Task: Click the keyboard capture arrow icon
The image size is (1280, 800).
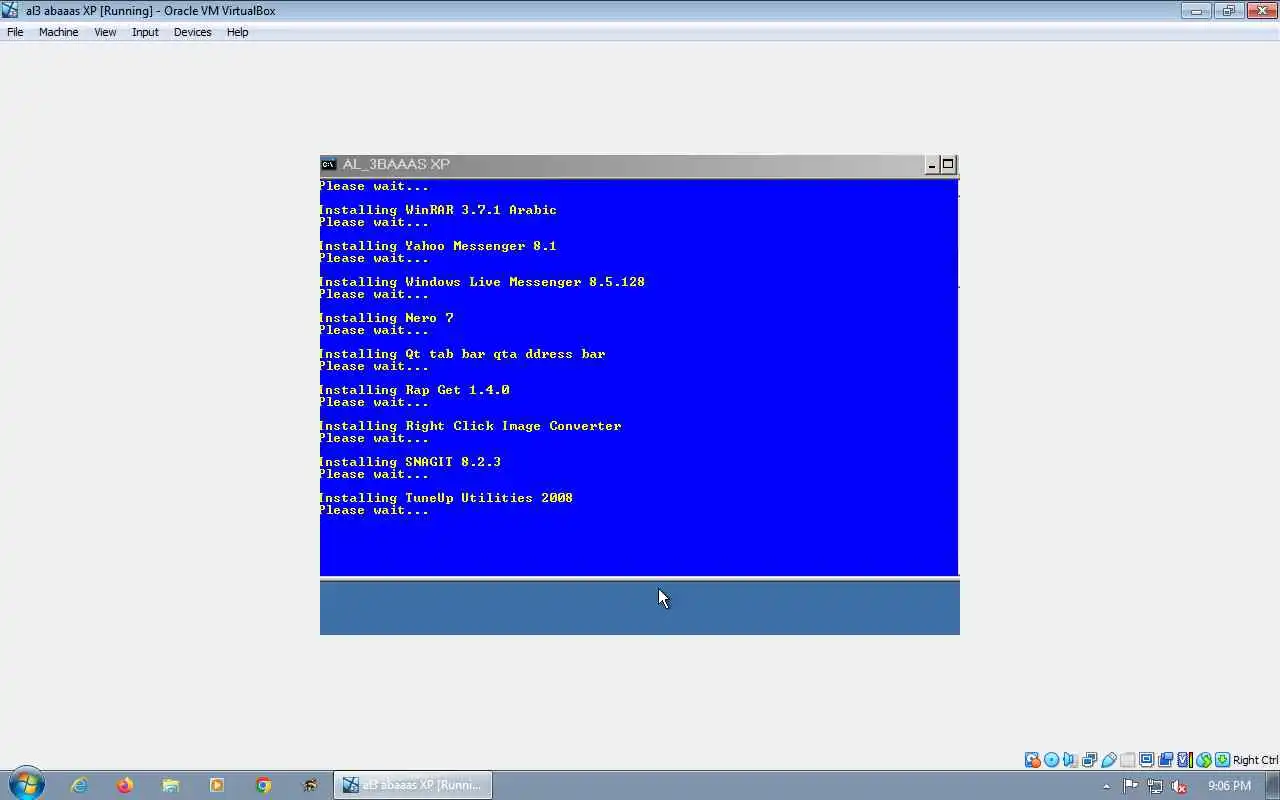Action: click(1223, 760)
